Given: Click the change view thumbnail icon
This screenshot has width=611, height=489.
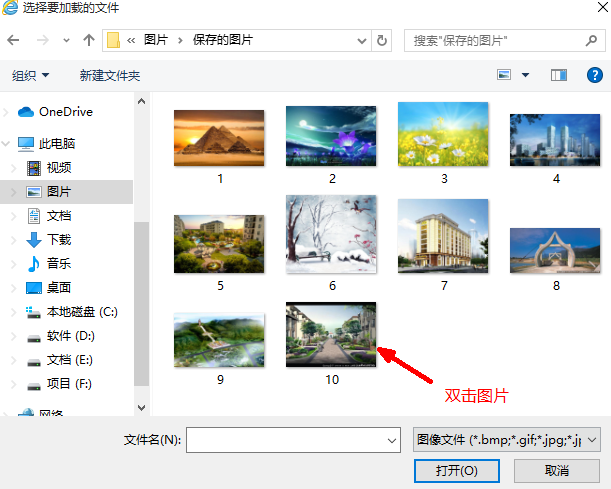Looking at the screenshot, I should point(504,75).
